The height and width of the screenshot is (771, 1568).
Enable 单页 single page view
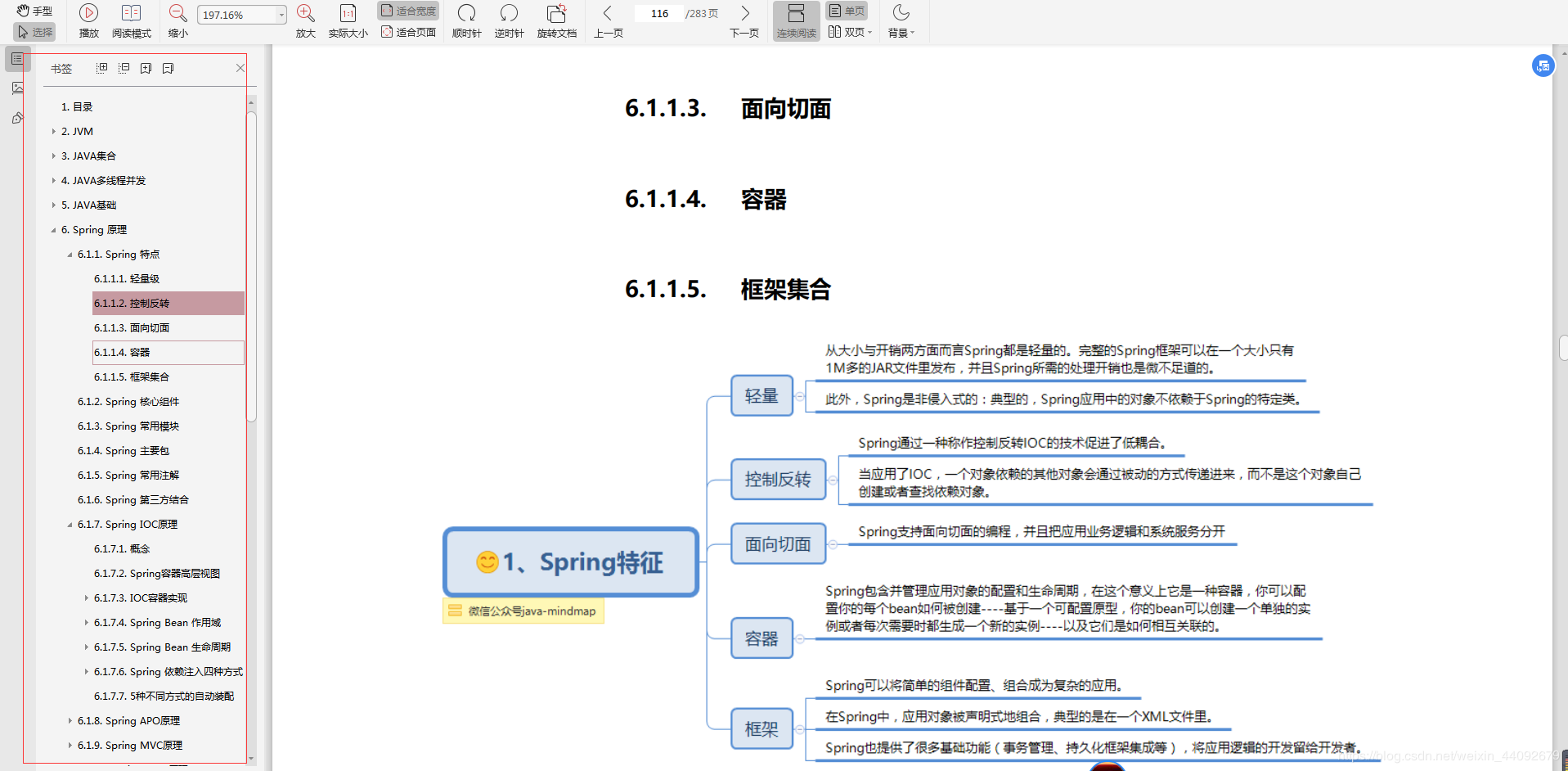click(x=847, y=11)
